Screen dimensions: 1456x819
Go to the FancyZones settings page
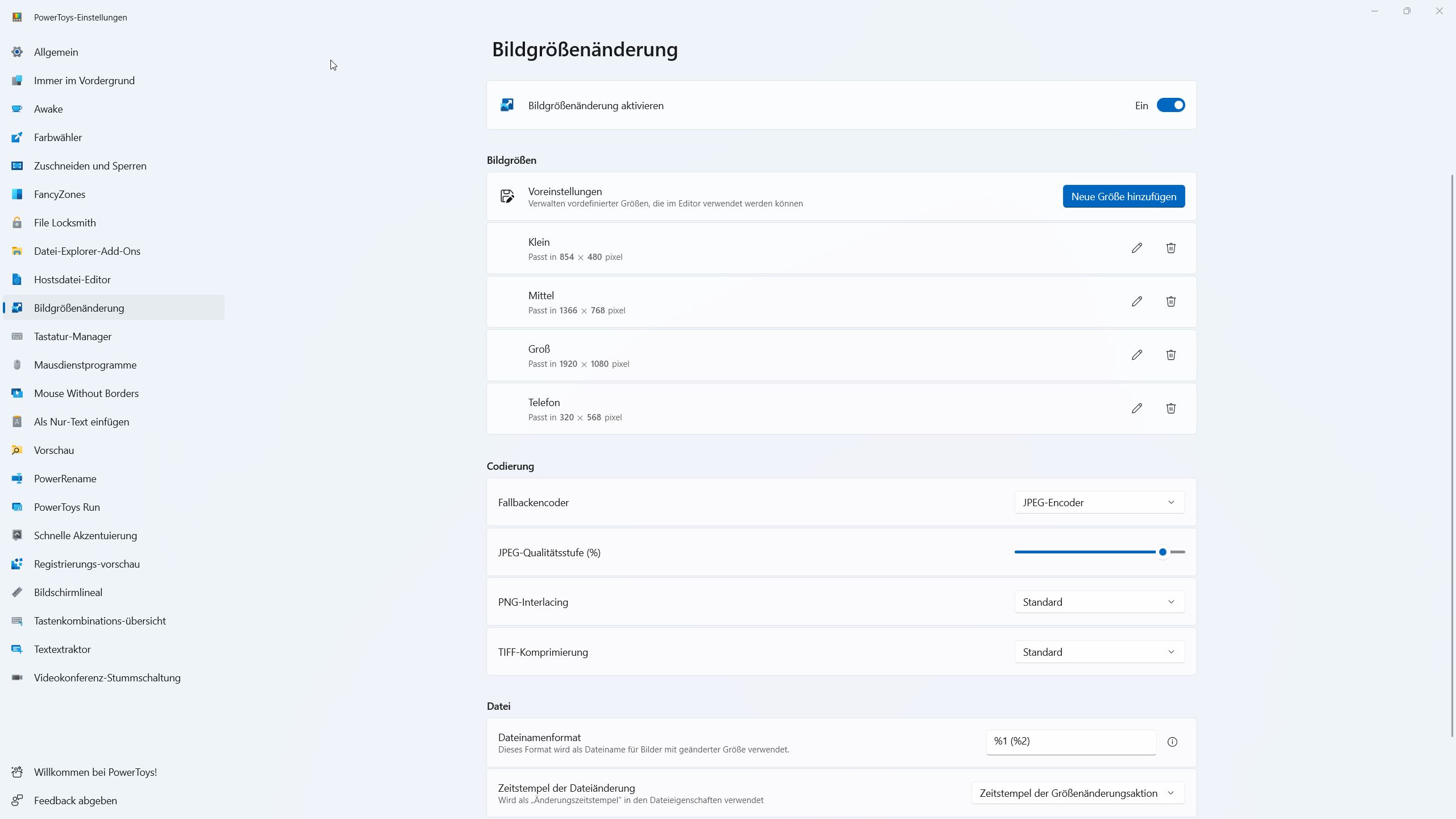(60, 194)
